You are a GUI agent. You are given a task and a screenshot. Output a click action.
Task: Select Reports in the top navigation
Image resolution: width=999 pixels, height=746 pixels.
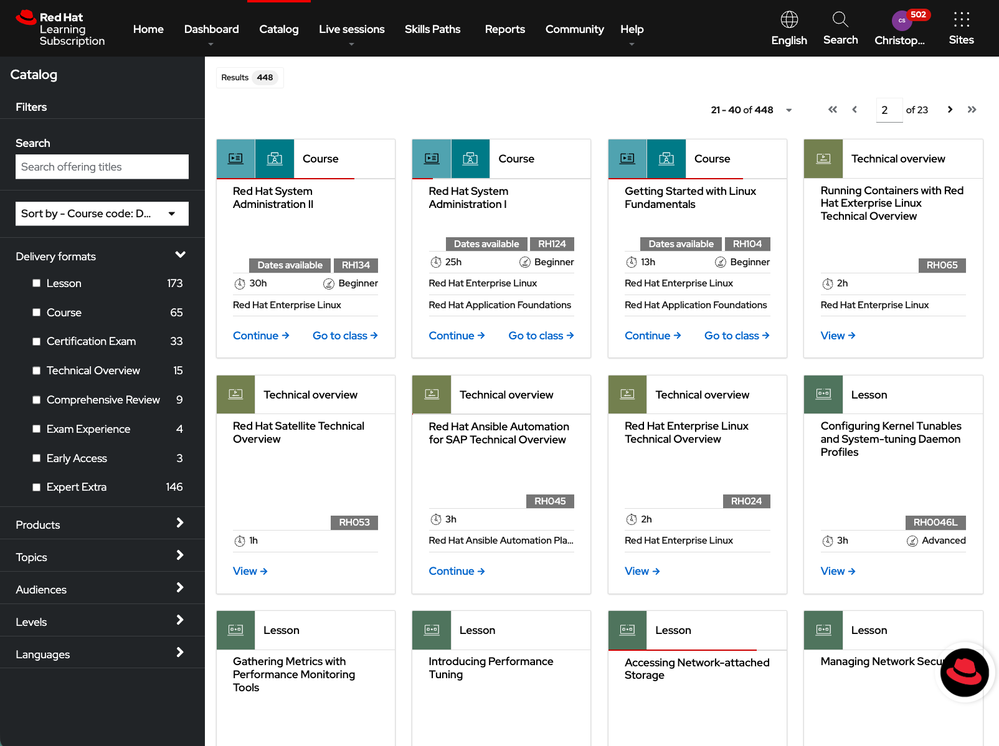pos(505,29)
